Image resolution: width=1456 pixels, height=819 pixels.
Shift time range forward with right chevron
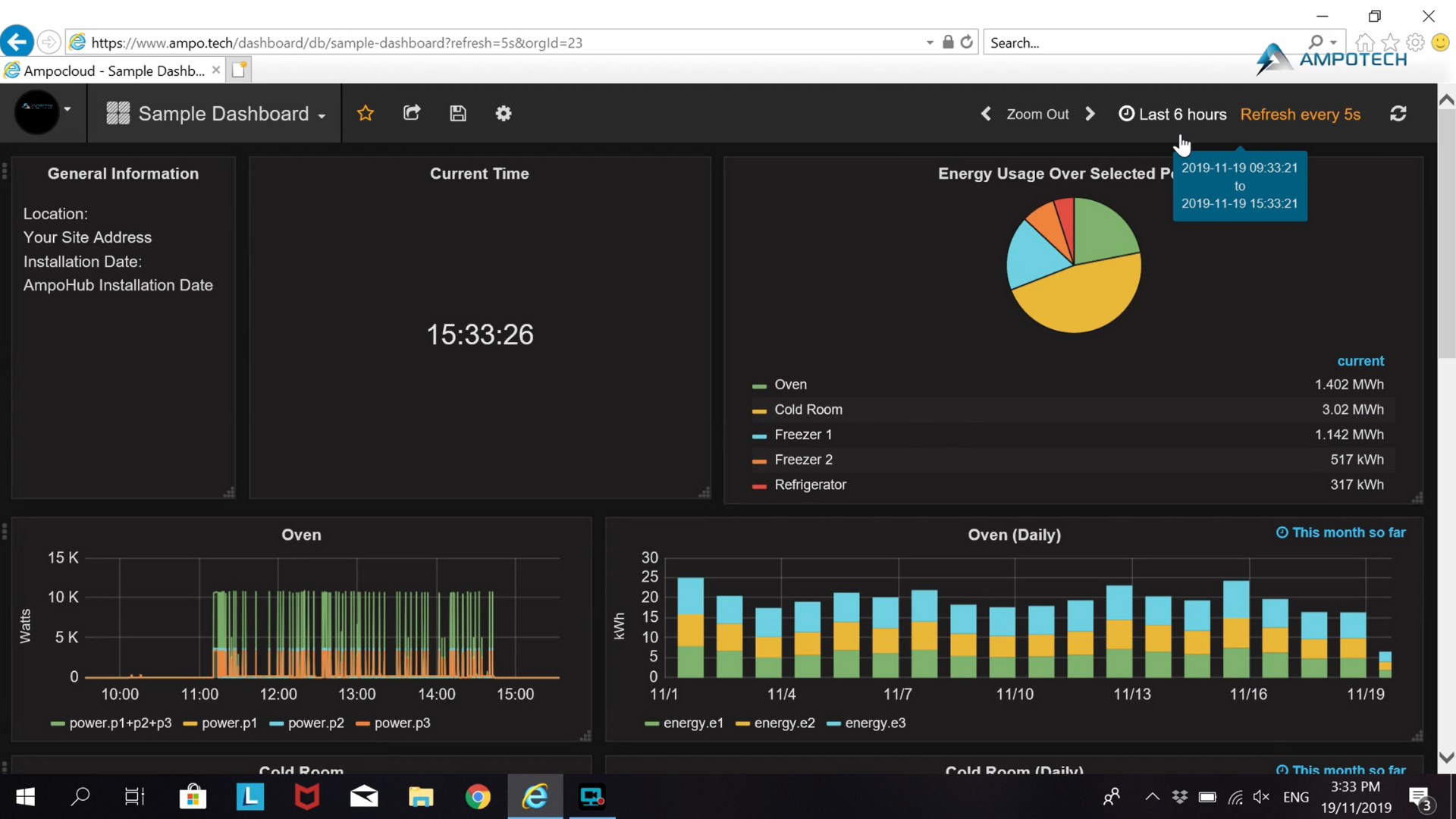pyautogui.click(x=1090, y=114)
